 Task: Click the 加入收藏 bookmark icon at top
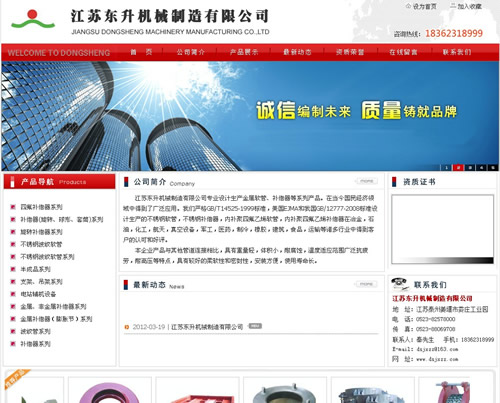[x=453, y=6]
